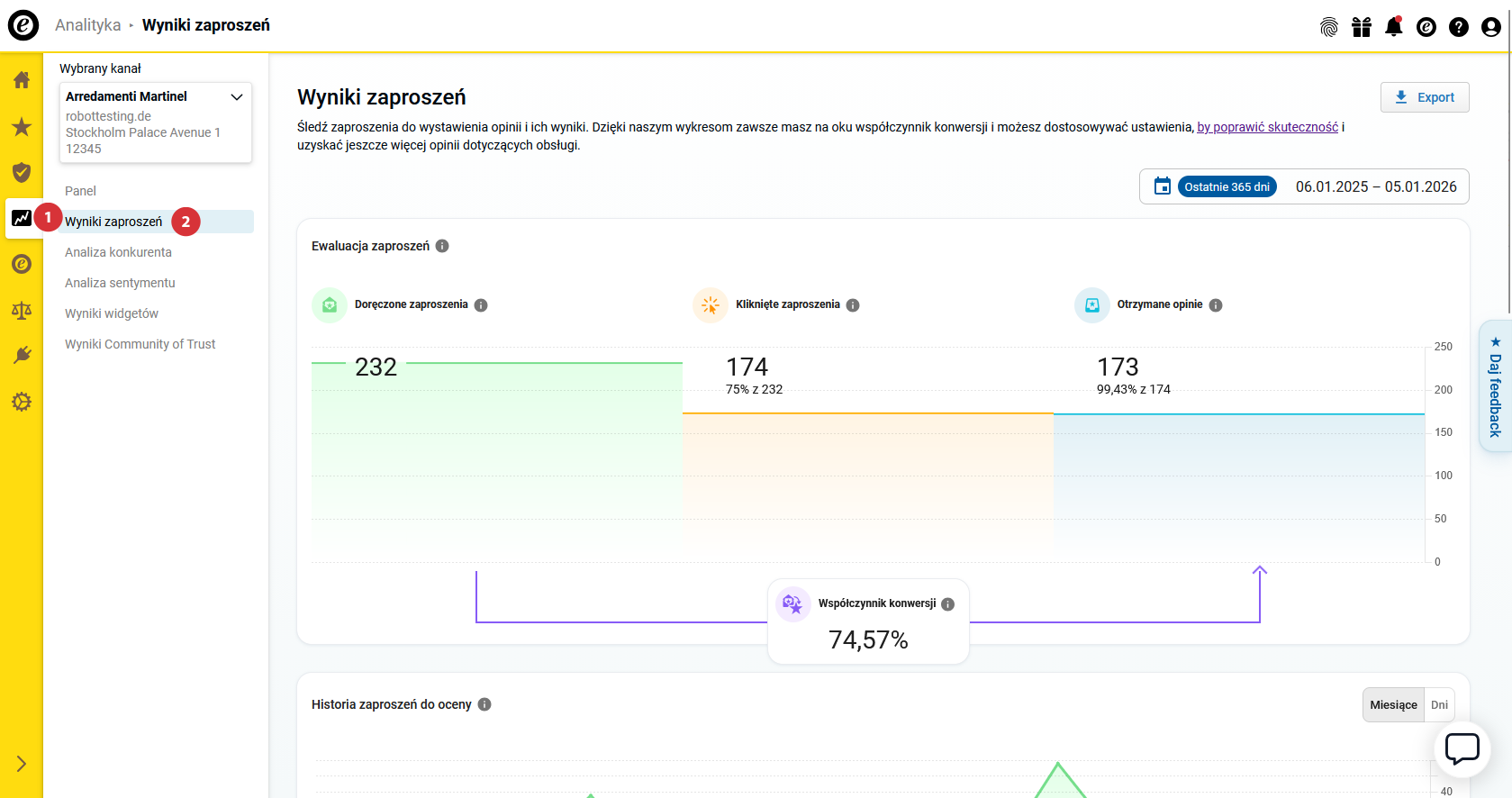Click the help question mark icon

tap(1458, 27)
